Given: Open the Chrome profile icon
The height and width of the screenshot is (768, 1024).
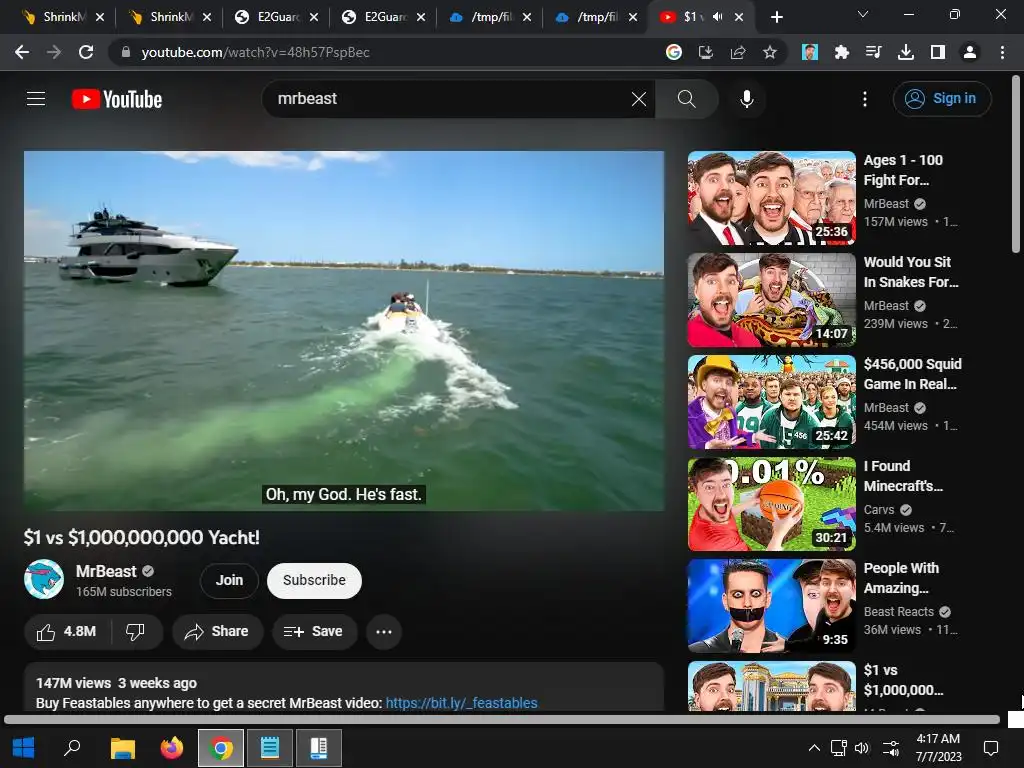Looking at the screenshot, I should point(970,52).
